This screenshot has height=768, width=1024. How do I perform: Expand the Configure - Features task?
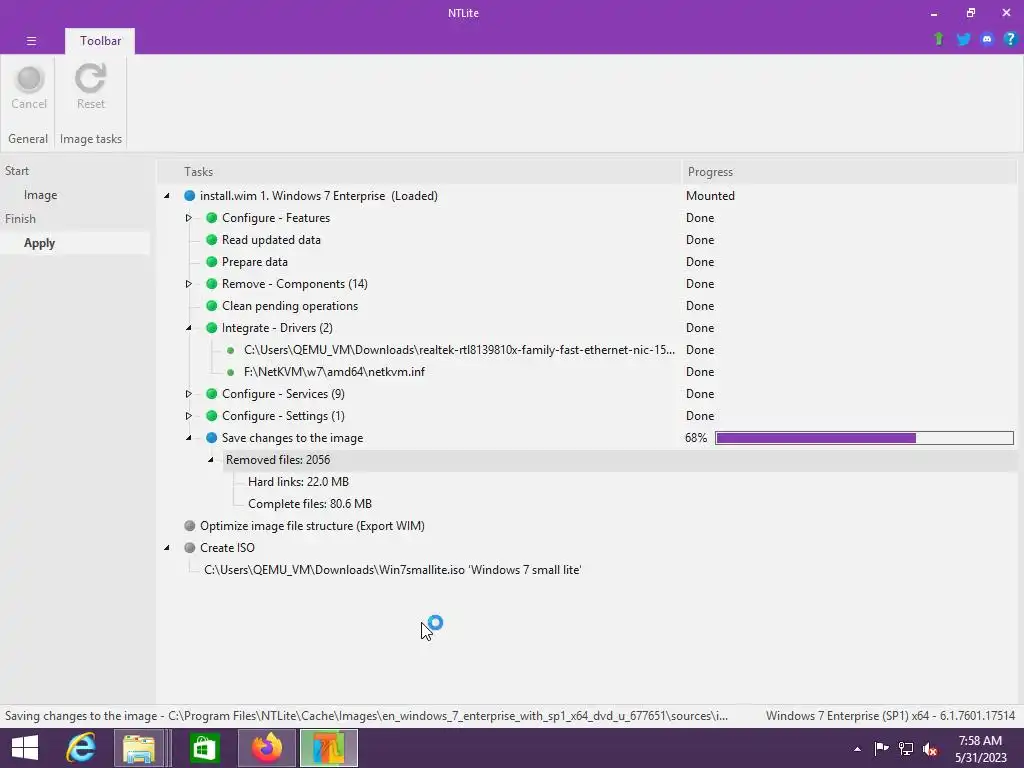[188, 218]
